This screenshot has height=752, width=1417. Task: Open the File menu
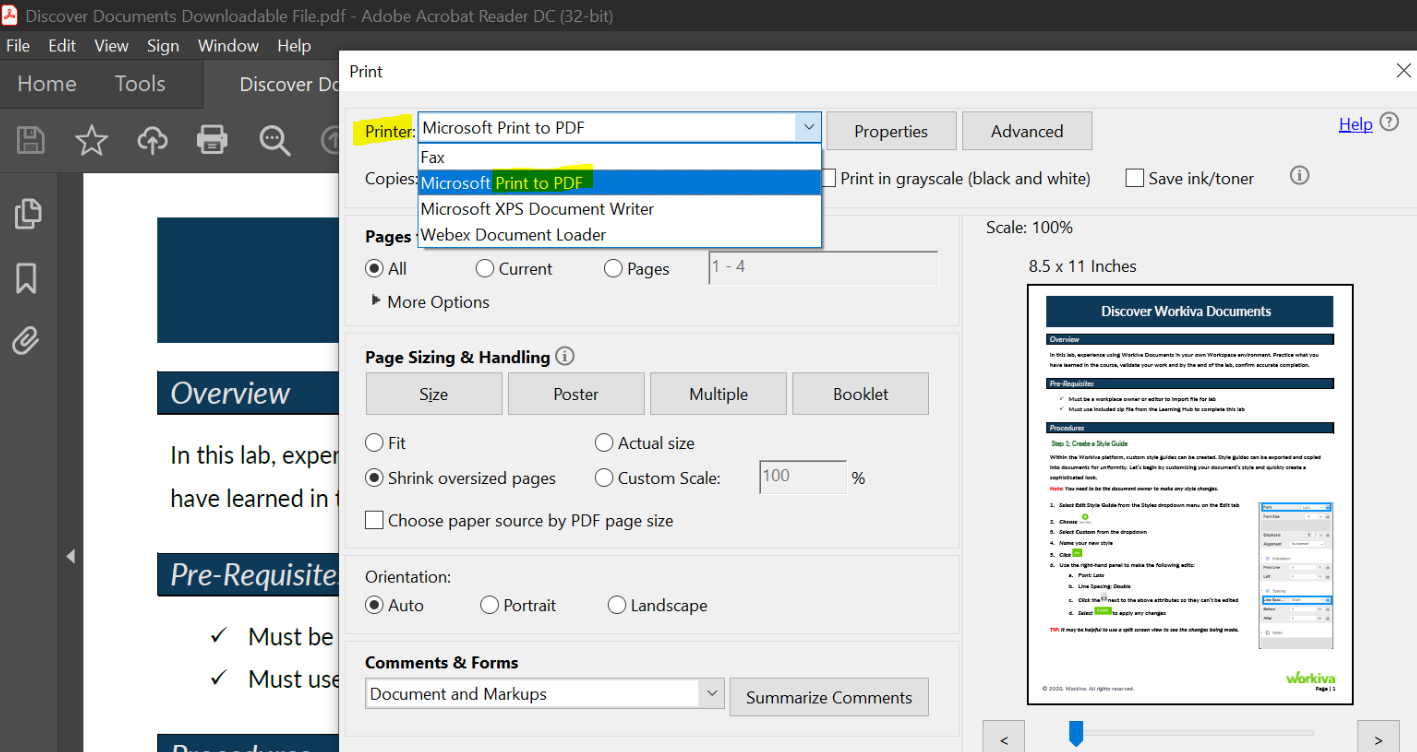tap(18, 46)
